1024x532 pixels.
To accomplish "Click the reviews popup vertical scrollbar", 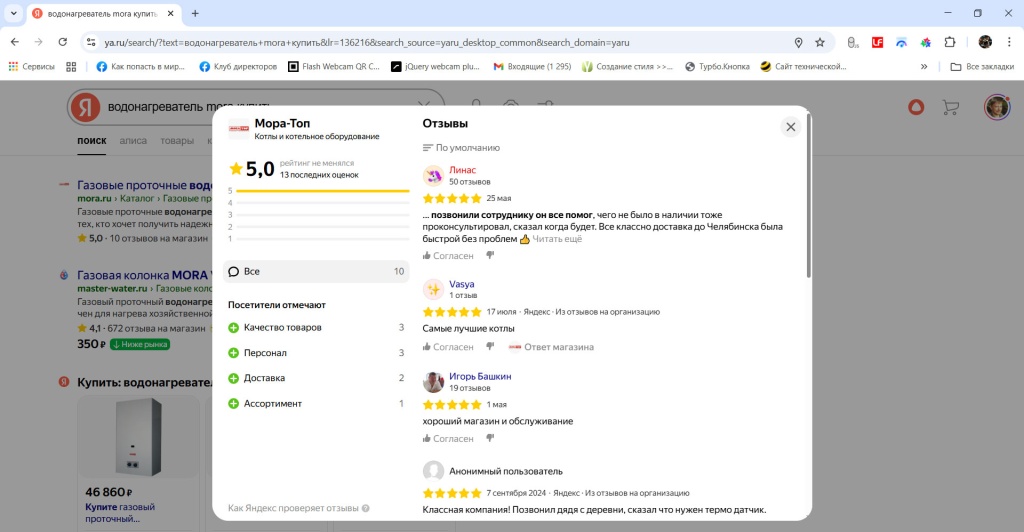I will (x=808, y=200).
